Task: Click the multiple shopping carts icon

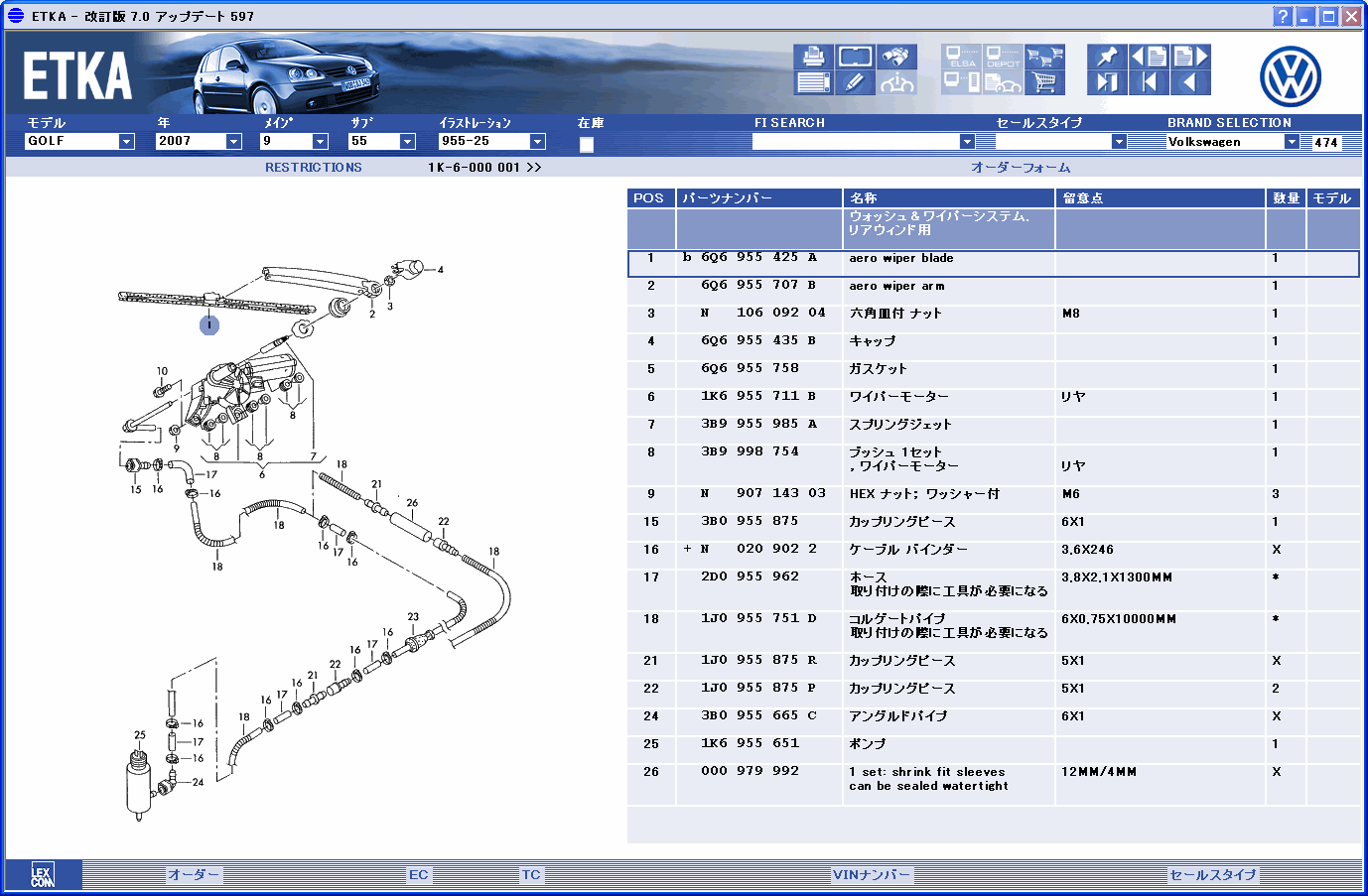Action: point(1044,57)
